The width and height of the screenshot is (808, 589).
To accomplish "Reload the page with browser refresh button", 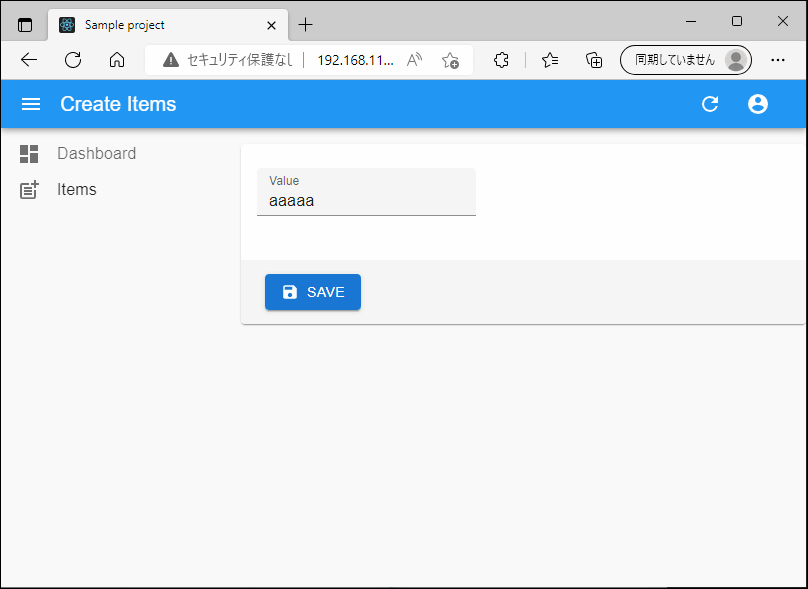I will (73, 60).
